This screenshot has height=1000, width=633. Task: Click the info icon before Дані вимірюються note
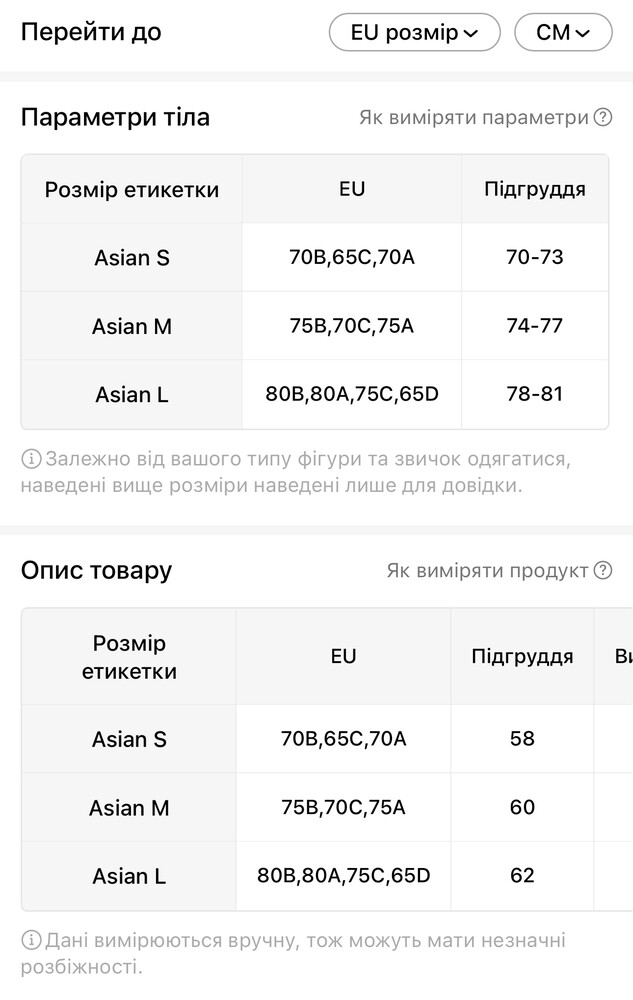click(31, 941)
